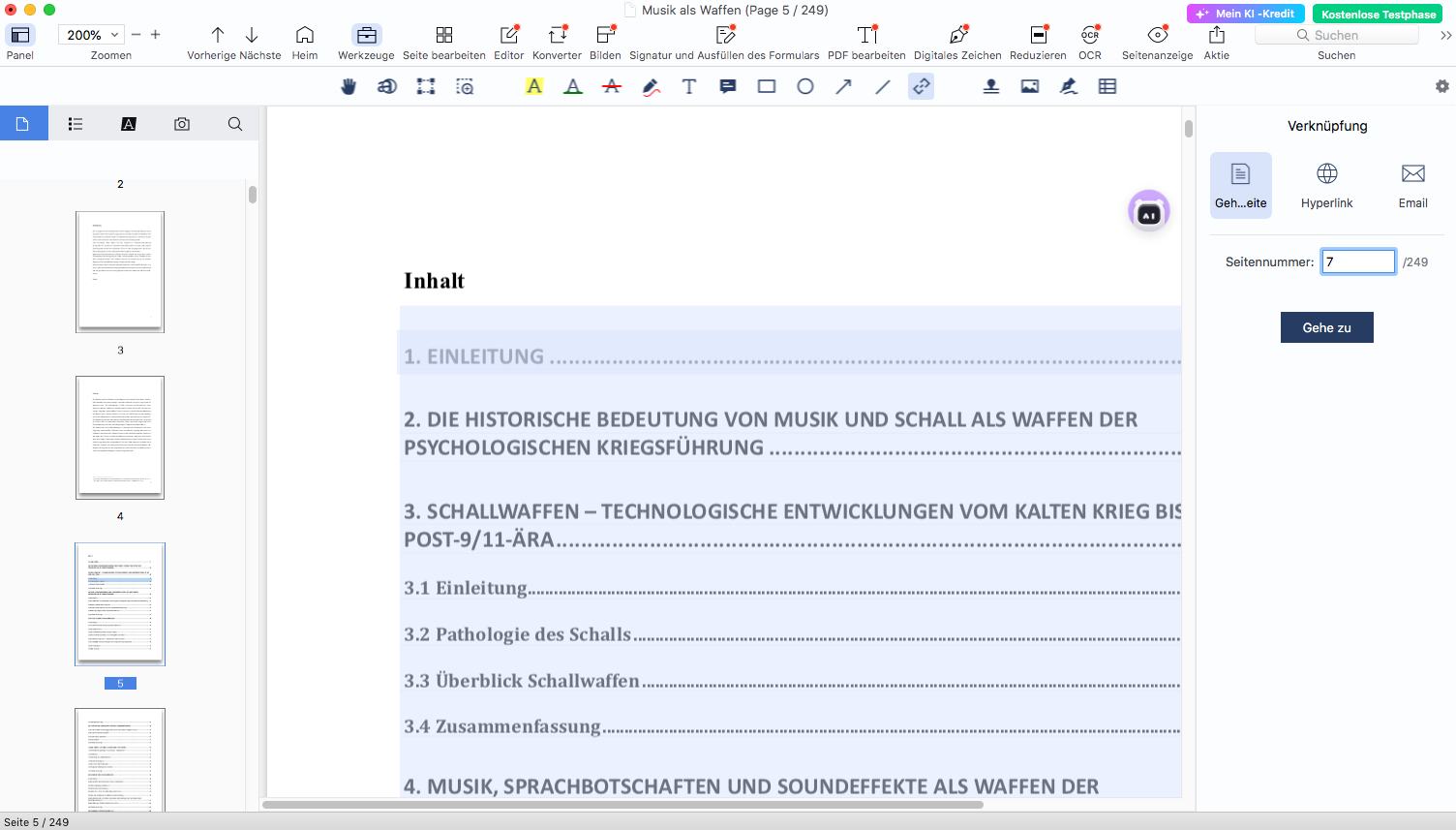This screenshot has height=830, width=1456.
Task: Open PDF bearbeiten tool
Action: click(867, 35)
